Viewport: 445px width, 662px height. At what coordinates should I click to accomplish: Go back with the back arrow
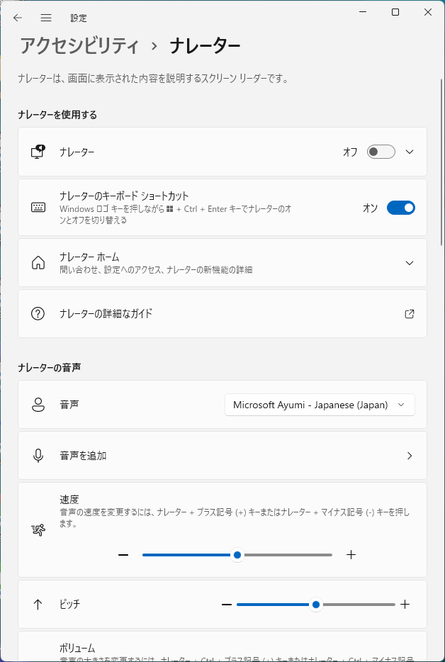pos(17,18)
